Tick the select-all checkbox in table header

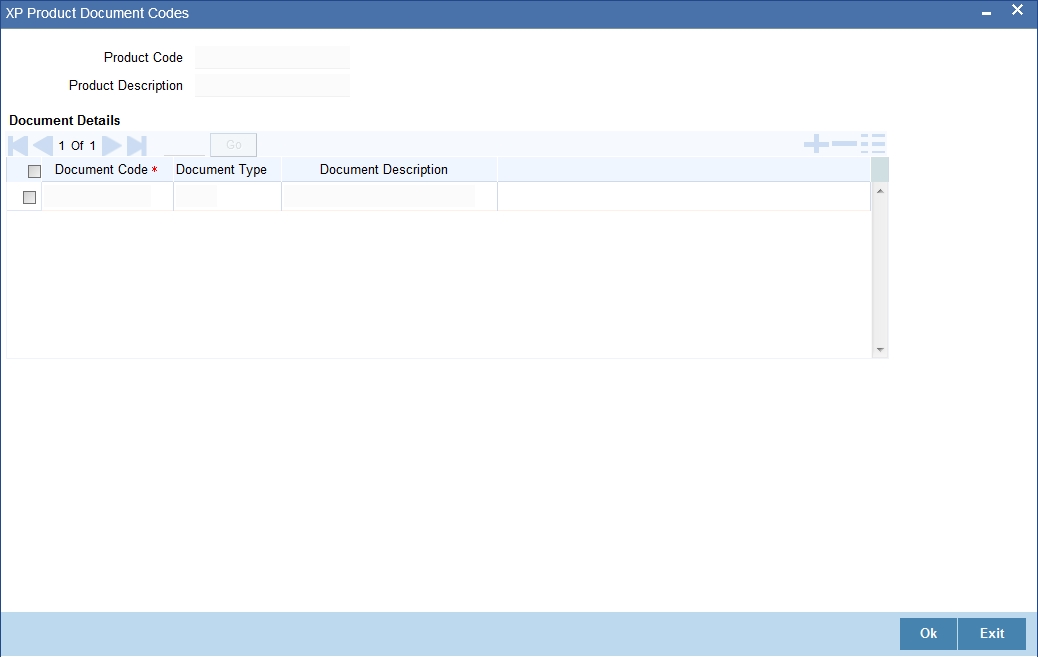[x=34, y=171]
